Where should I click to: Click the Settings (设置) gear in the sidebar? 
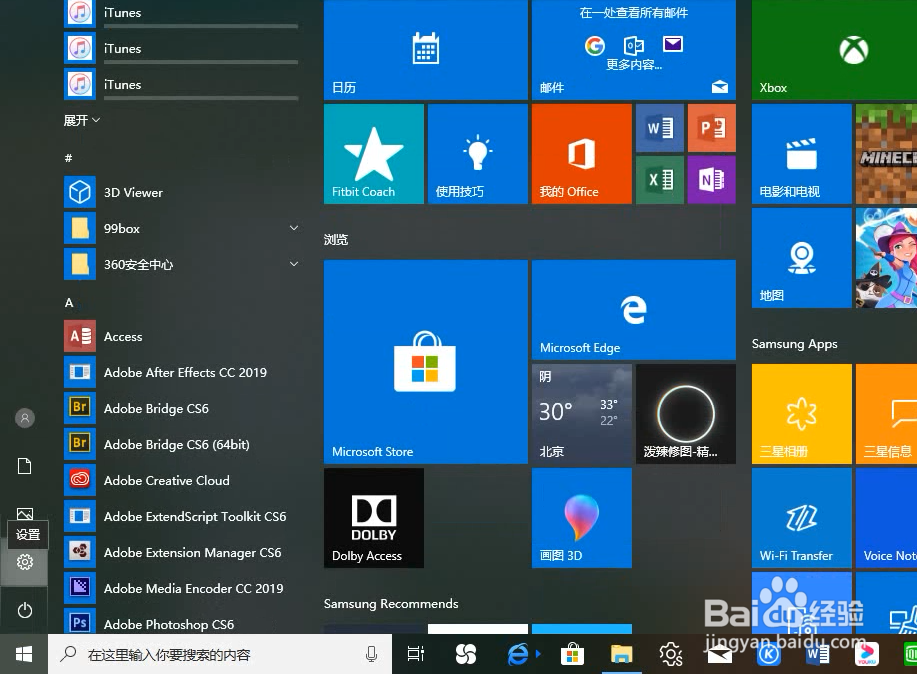pos(25,562)
